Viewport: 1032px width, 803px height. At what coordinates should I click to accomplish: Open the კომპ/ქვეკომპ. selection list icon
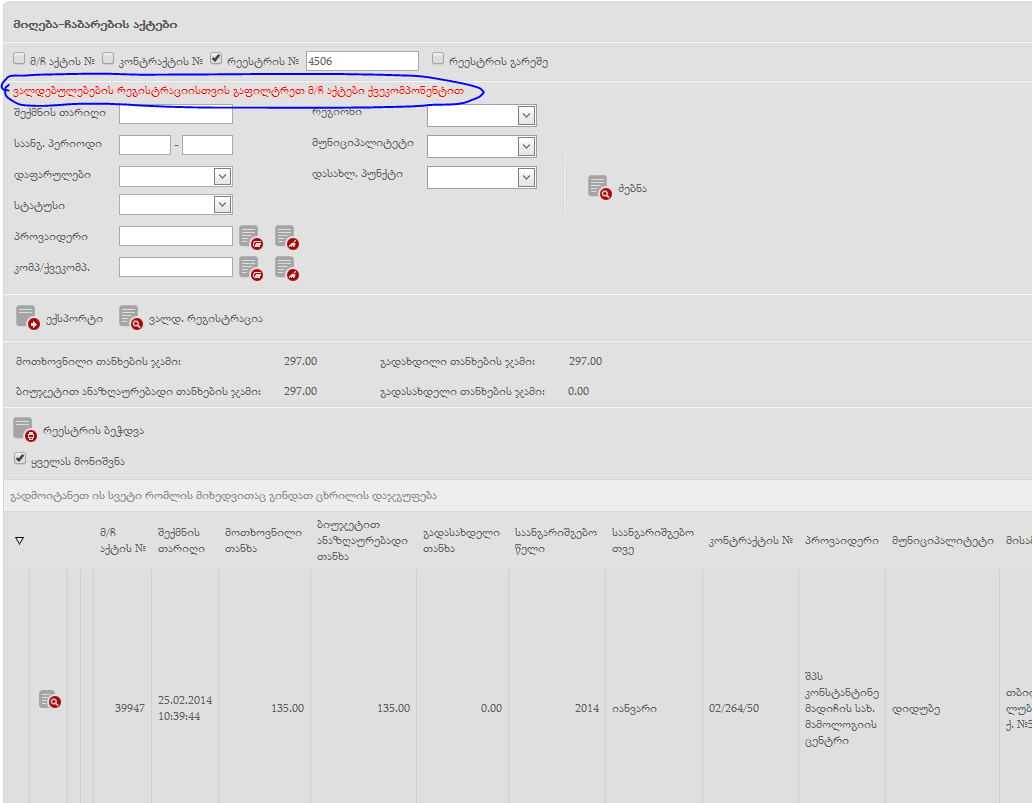[250, 268]
